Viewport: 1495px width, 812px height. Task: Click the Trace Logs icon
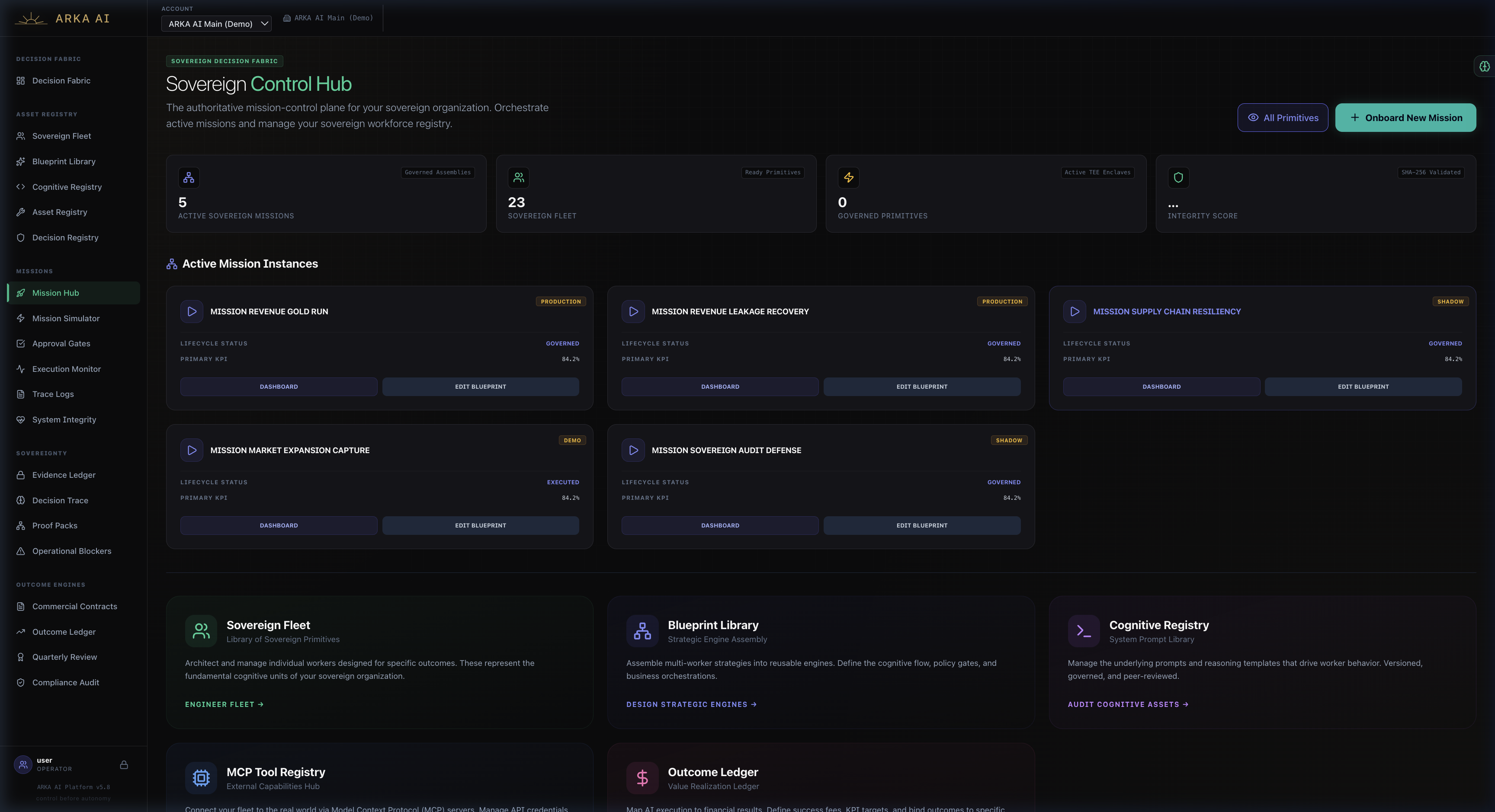point(21,394)
